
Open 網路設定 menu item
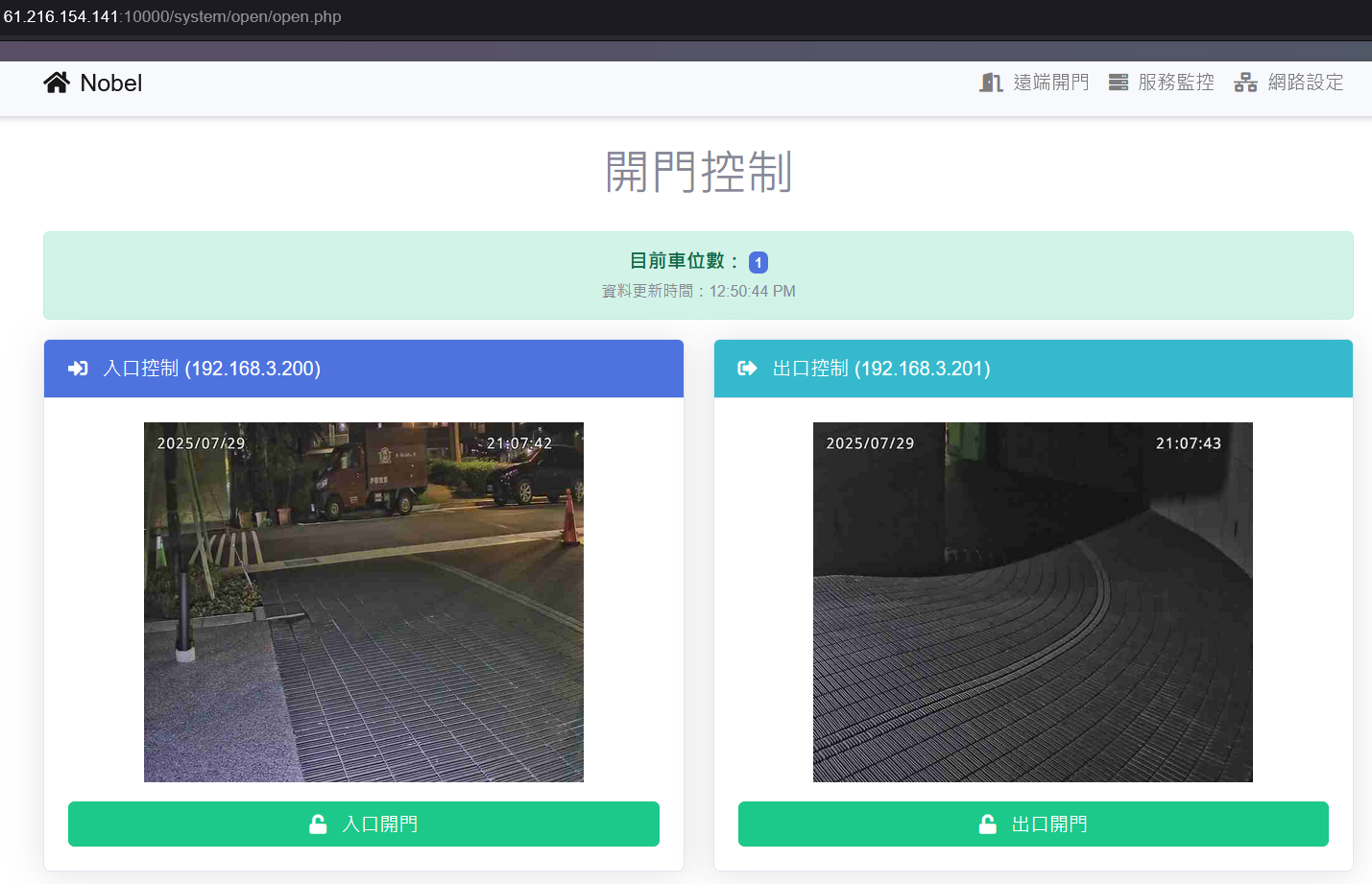[x=1288, y=83]
